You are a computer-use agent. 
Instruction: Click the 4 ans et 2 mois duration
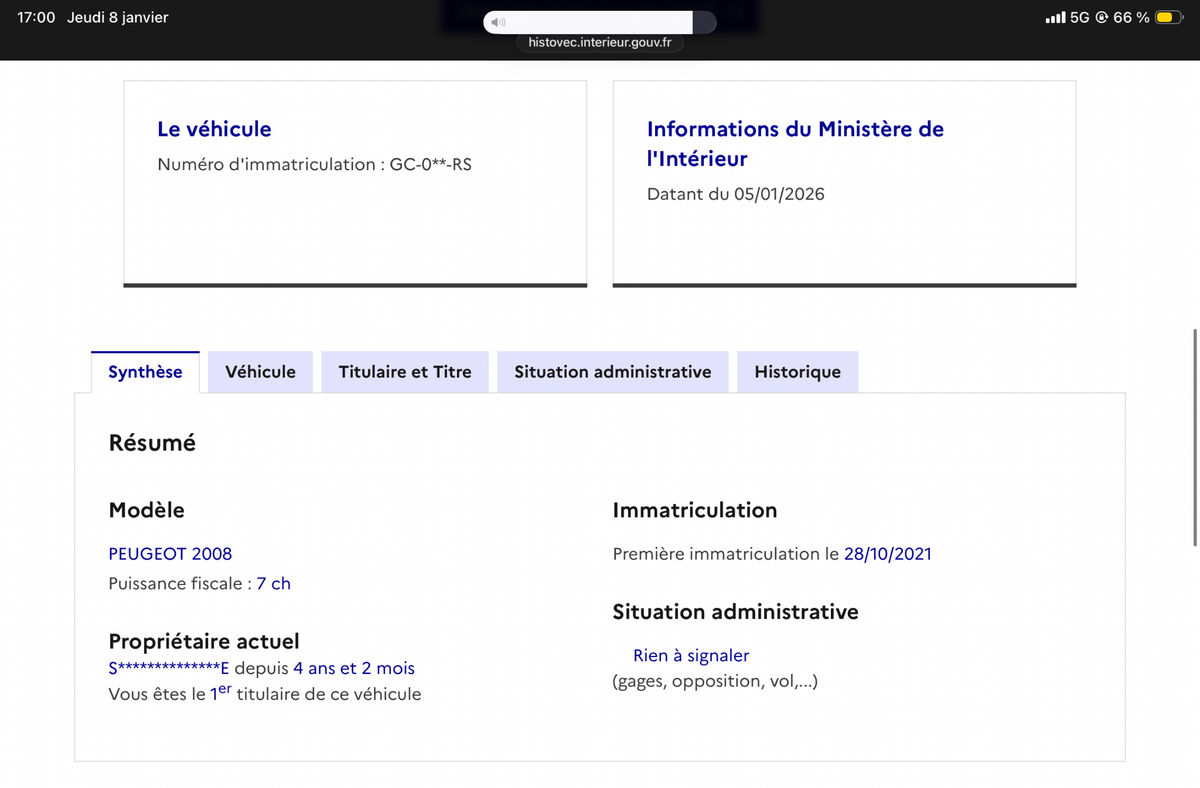[354, 668]
